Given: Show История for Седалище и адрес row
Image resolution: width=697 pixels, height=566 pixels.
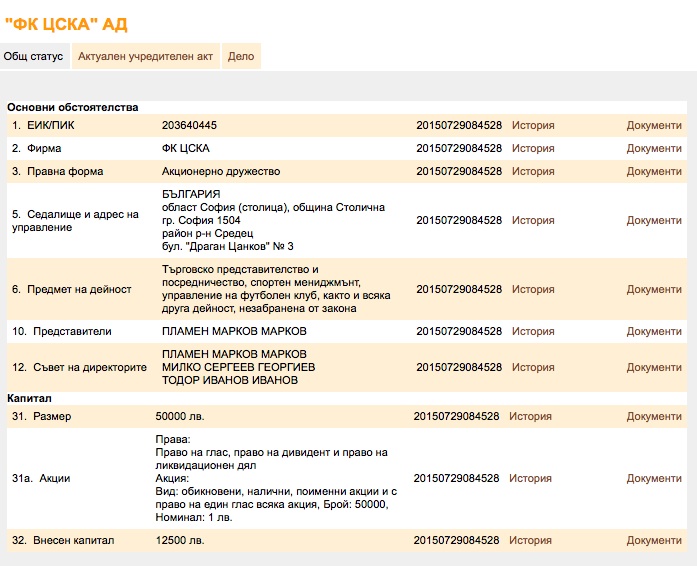Looking at the screenshot, I should click(533, 221).
